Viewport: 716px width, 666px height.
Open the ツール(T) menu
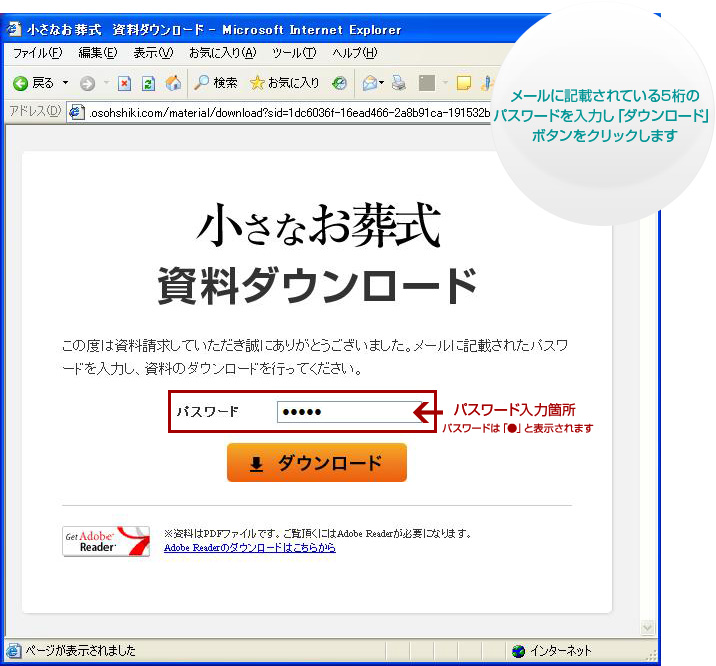point(294,53)
